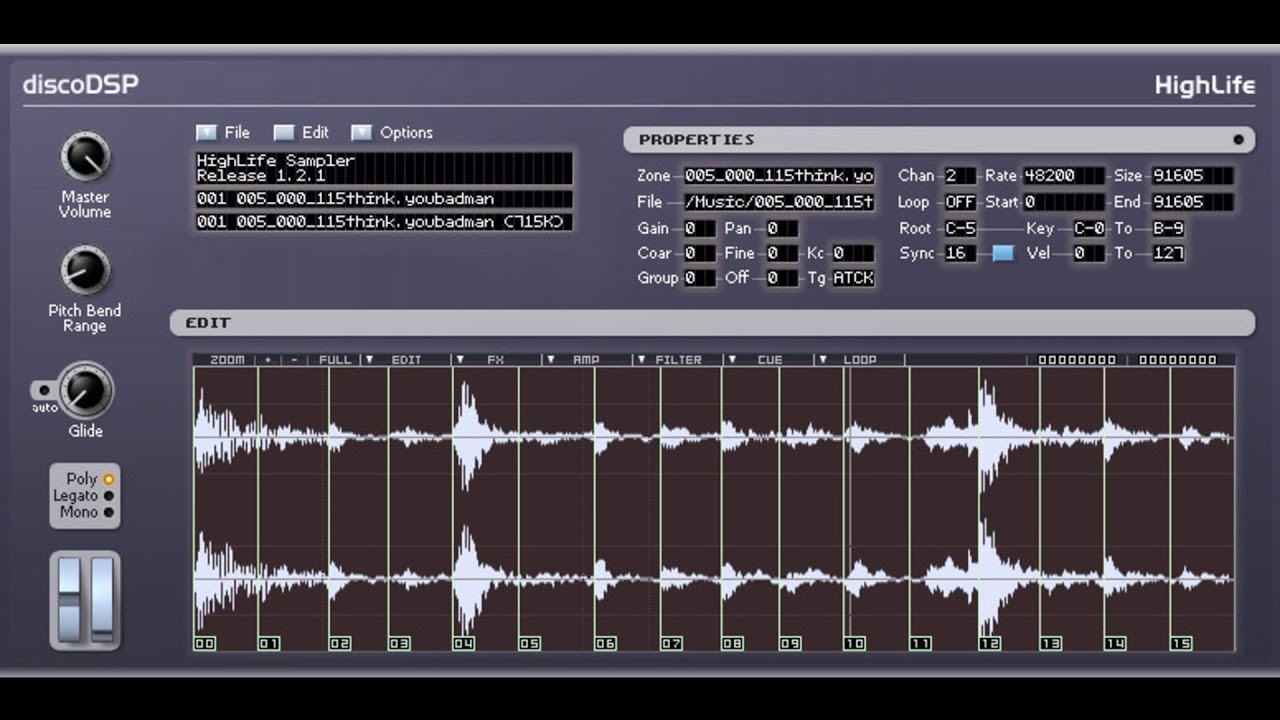
Task: Click the HighLife Sampler Release 1.2.1 display
Action: [x=384, y=168]
